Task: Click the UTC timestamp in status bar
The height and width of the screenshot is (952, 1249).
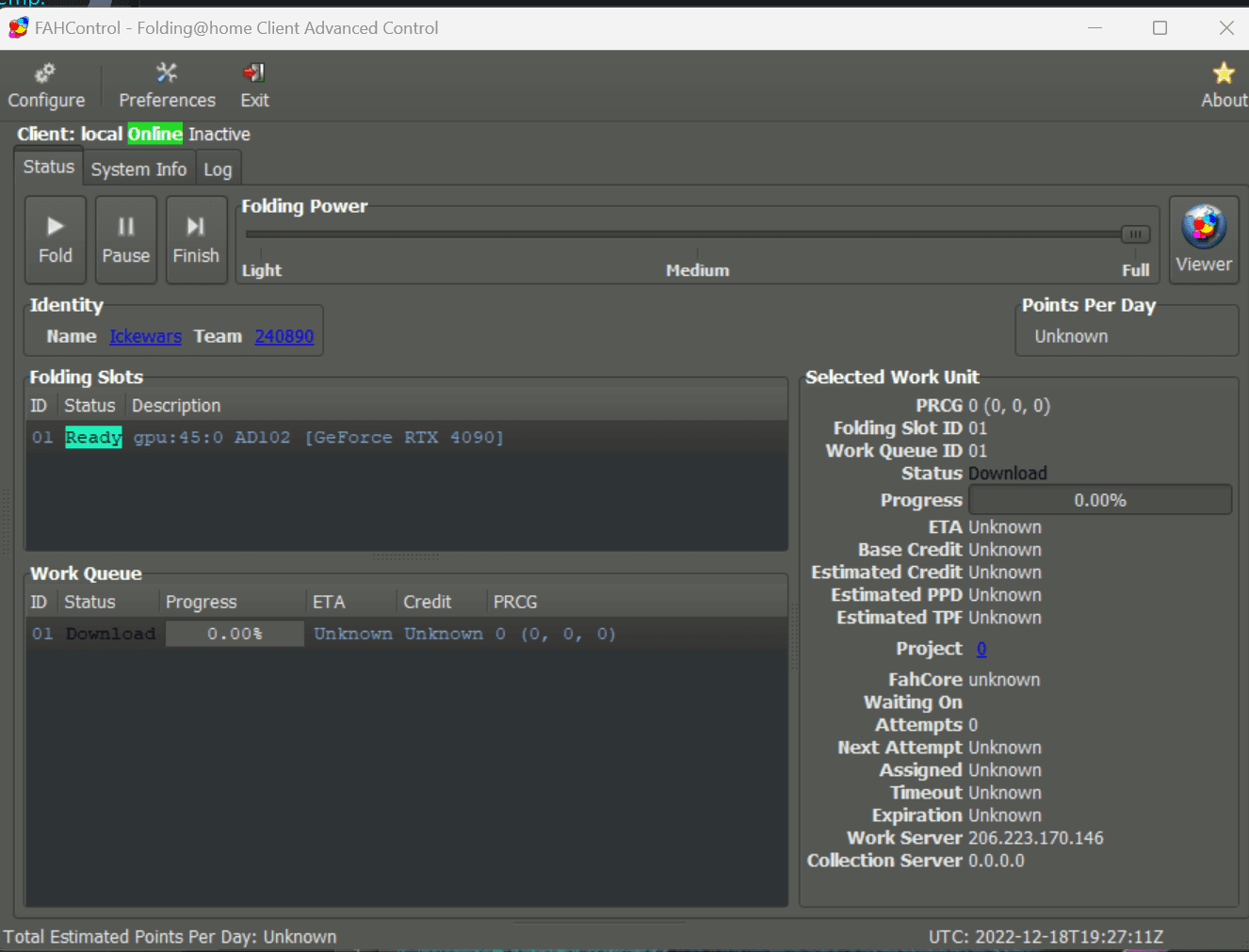Action: (1046, 937)
